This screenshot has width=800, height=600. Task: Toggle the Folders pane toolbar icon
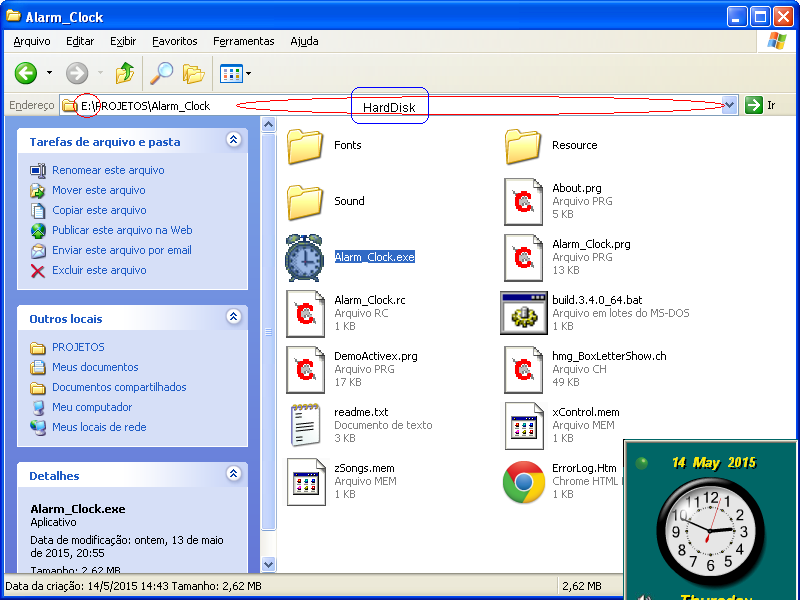click(193, 73)
